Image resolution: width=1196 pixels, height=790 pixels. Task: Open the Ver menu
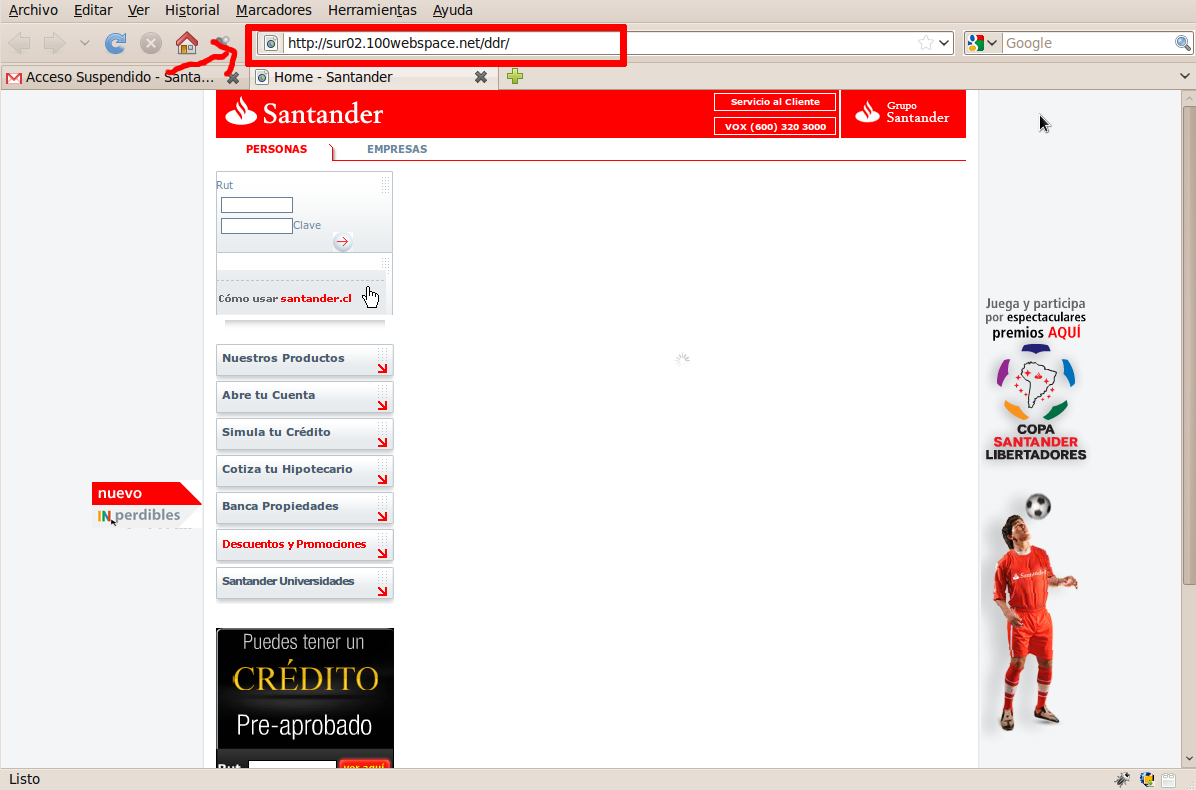138,11
